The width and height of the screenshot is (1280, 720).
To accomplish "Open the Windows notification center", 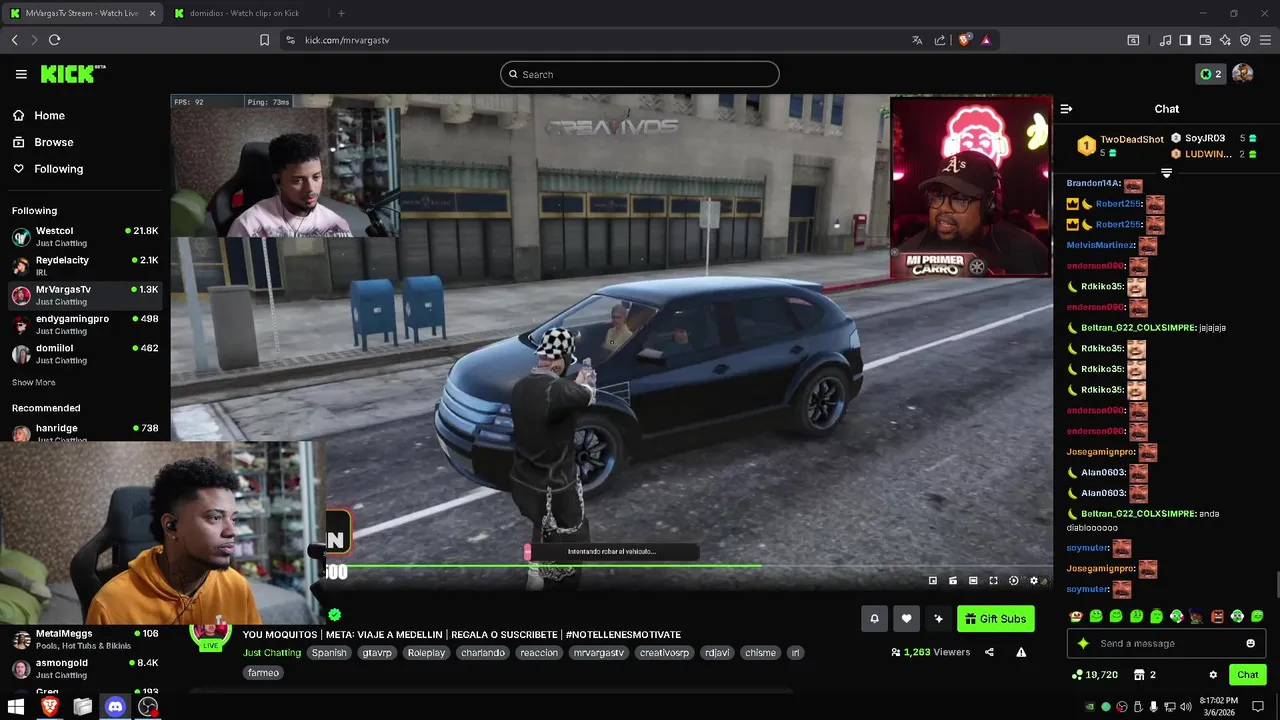I will (1258, 707).
